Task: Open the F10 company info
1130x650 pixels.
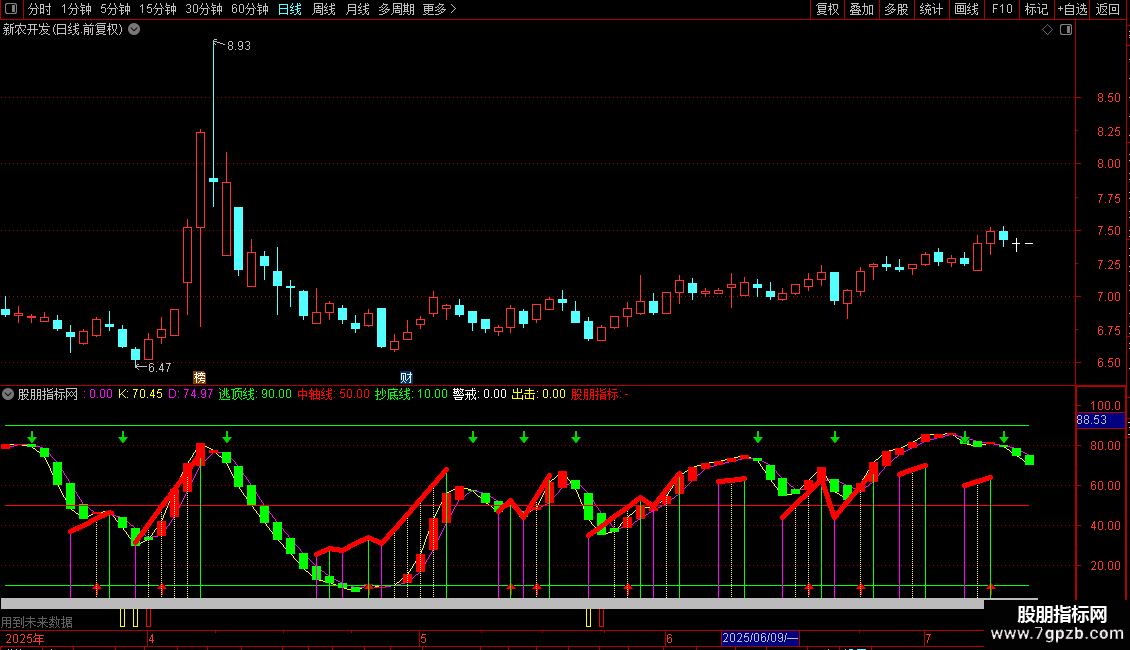Action: tap(1002, 9)
